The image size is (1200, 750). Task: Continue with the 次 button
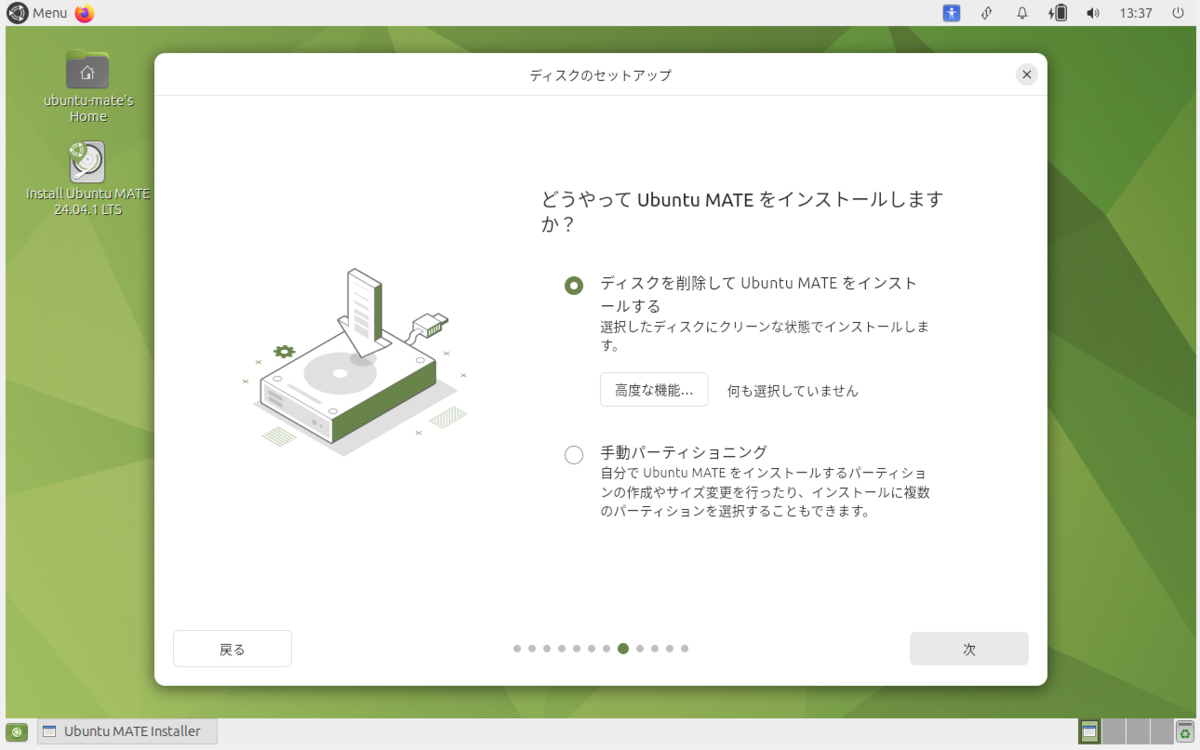pyautogui.click(x=969, y=649)
